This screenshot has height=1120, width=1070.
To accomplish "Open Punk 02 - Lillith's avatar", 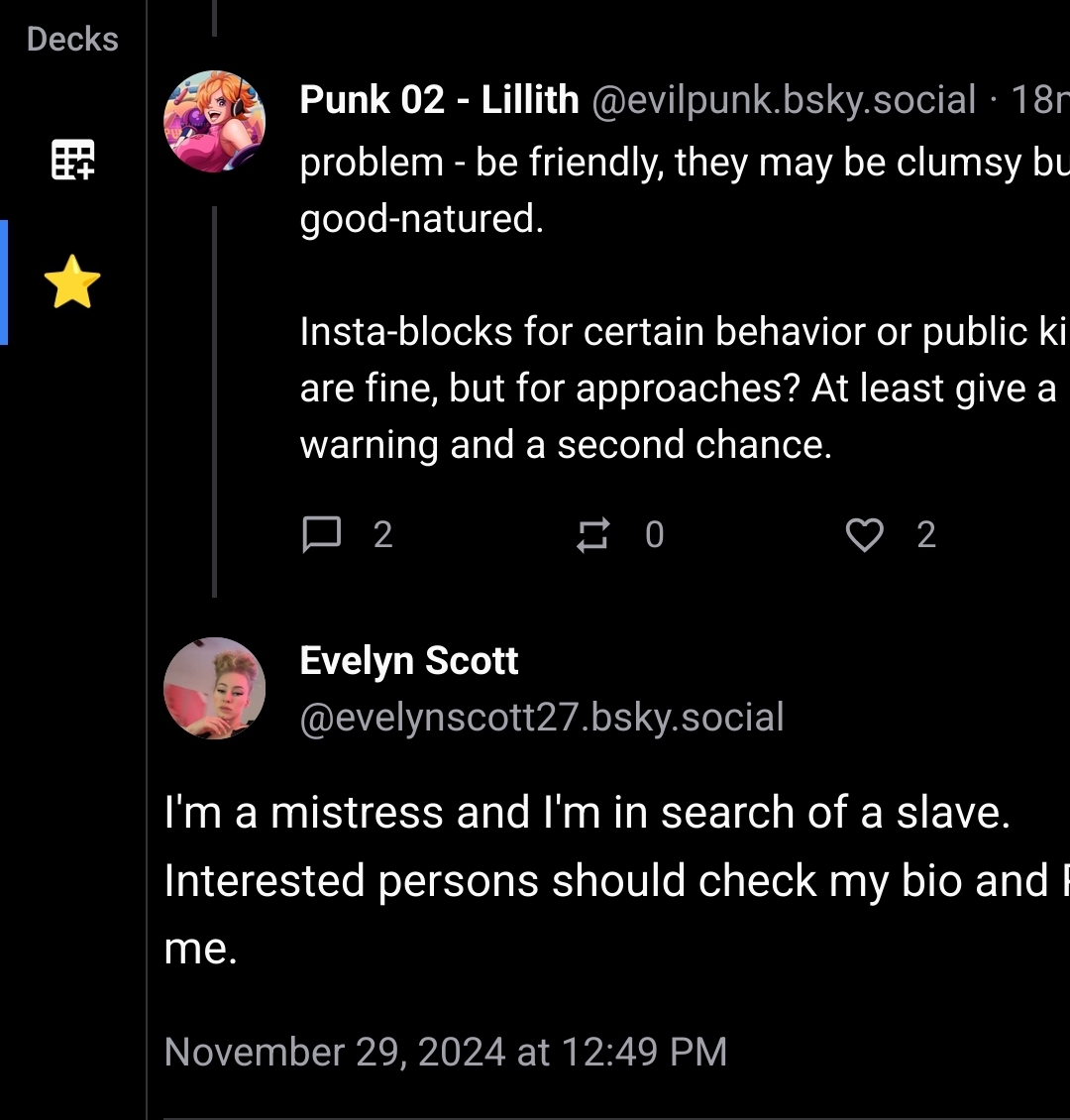I will (214, 122).
